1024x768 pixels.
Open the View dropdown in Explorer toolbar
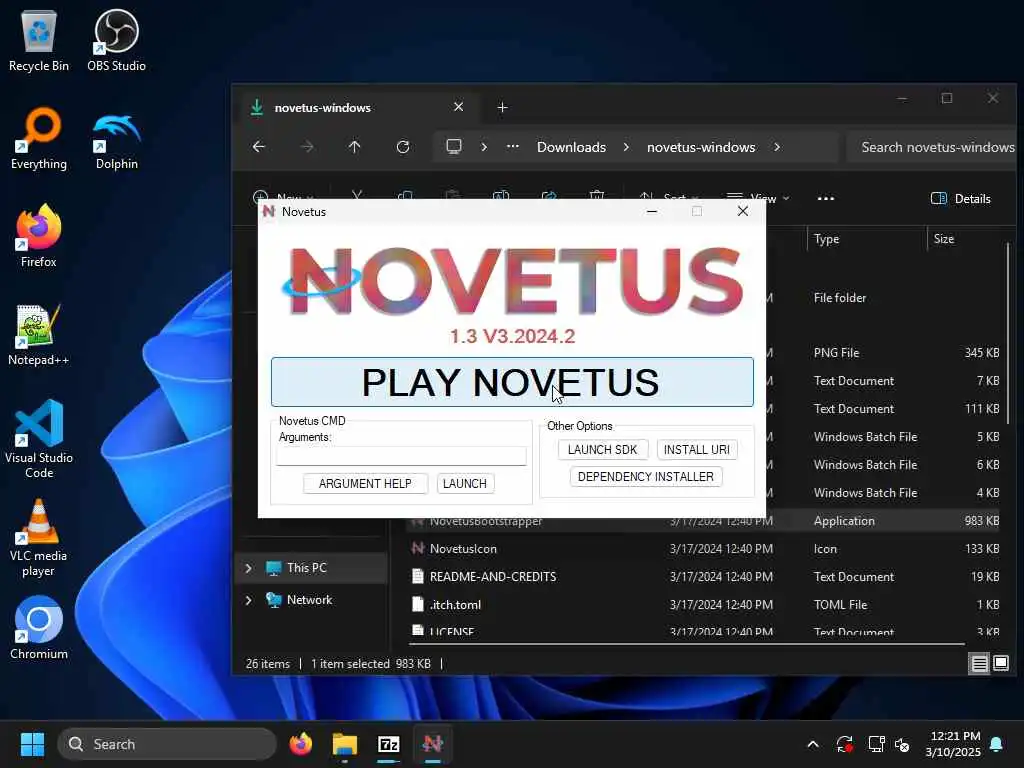758,198
